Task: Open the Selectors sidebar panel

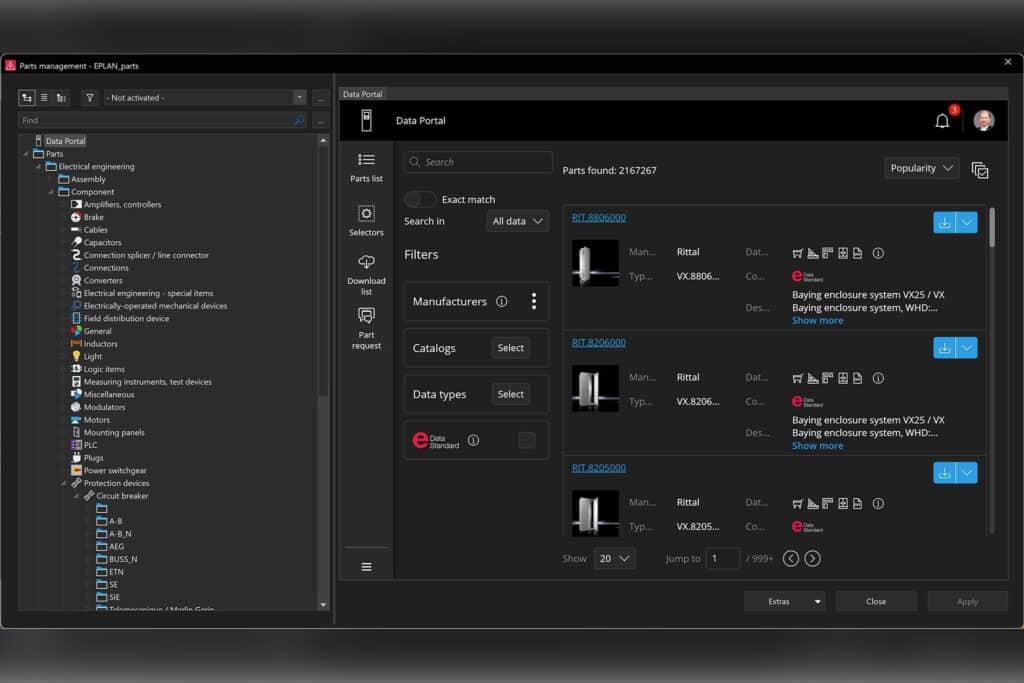Action: click(x=366, y=220)
